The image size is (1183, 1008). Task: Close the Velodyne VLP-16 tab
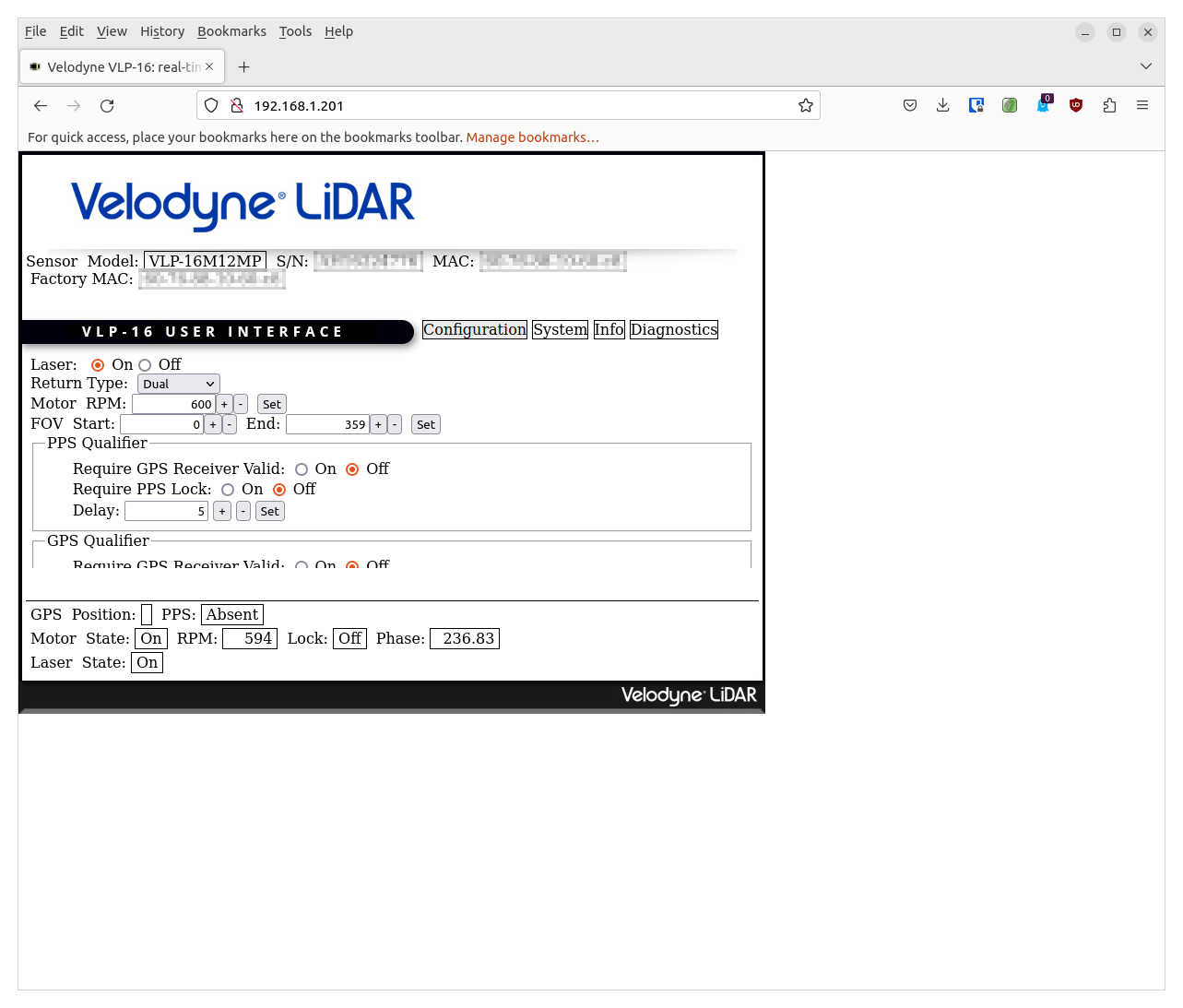coord(209,66)
